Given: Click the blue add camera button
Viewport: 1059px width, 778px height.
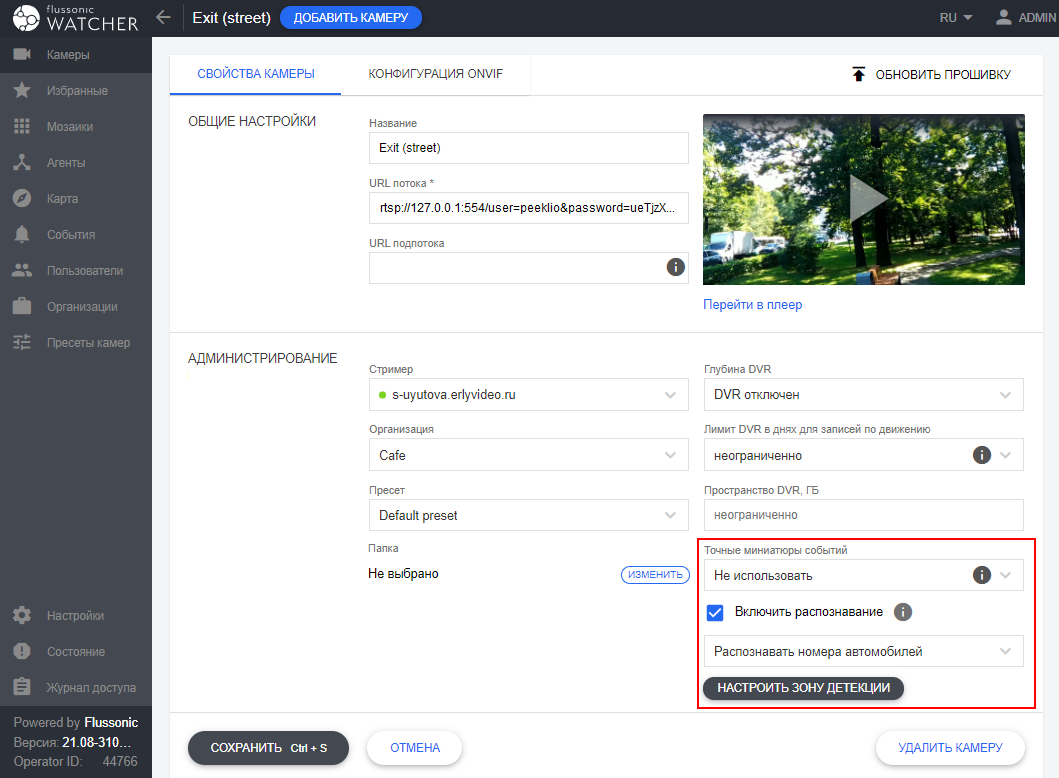Looking at the screenshot, I should 350,17.
